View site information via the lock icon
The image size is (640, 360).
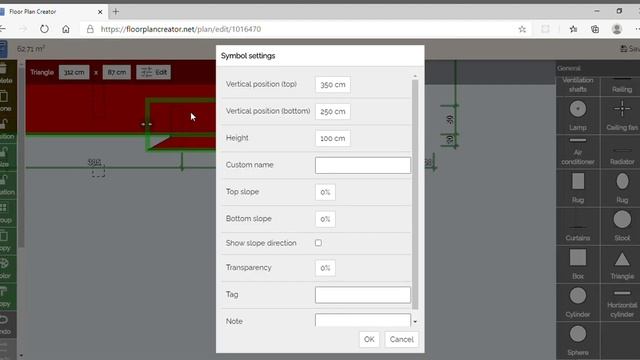tap(90, 29)
